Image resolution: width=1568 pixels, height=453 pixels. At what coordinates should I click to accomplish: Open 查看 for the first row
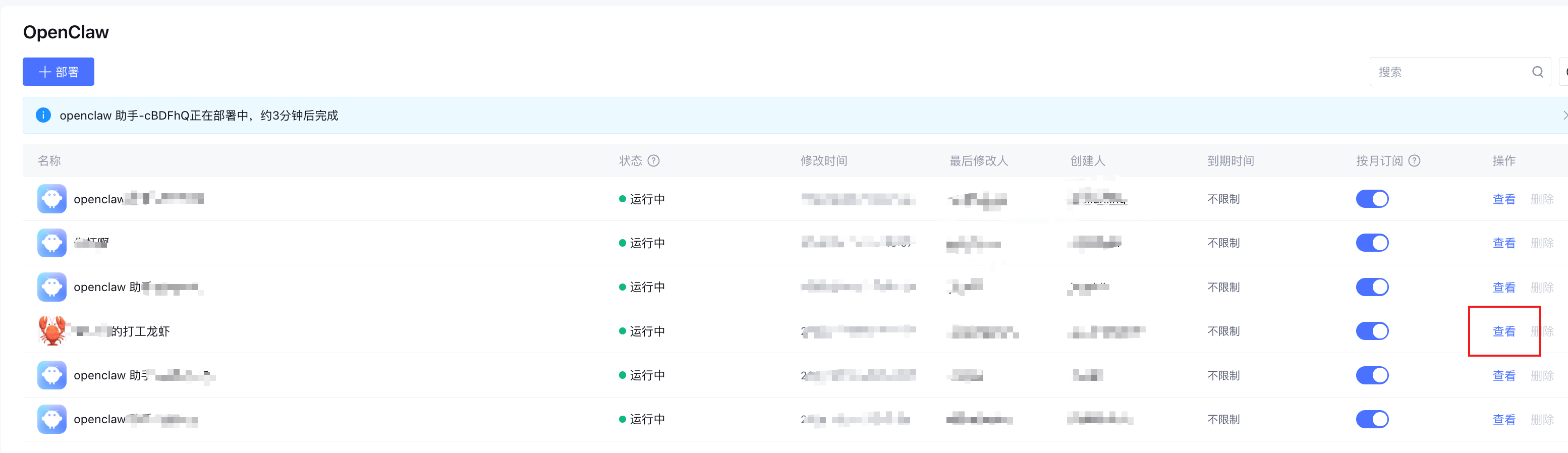pyautogui.click(x=1503, y=199)
